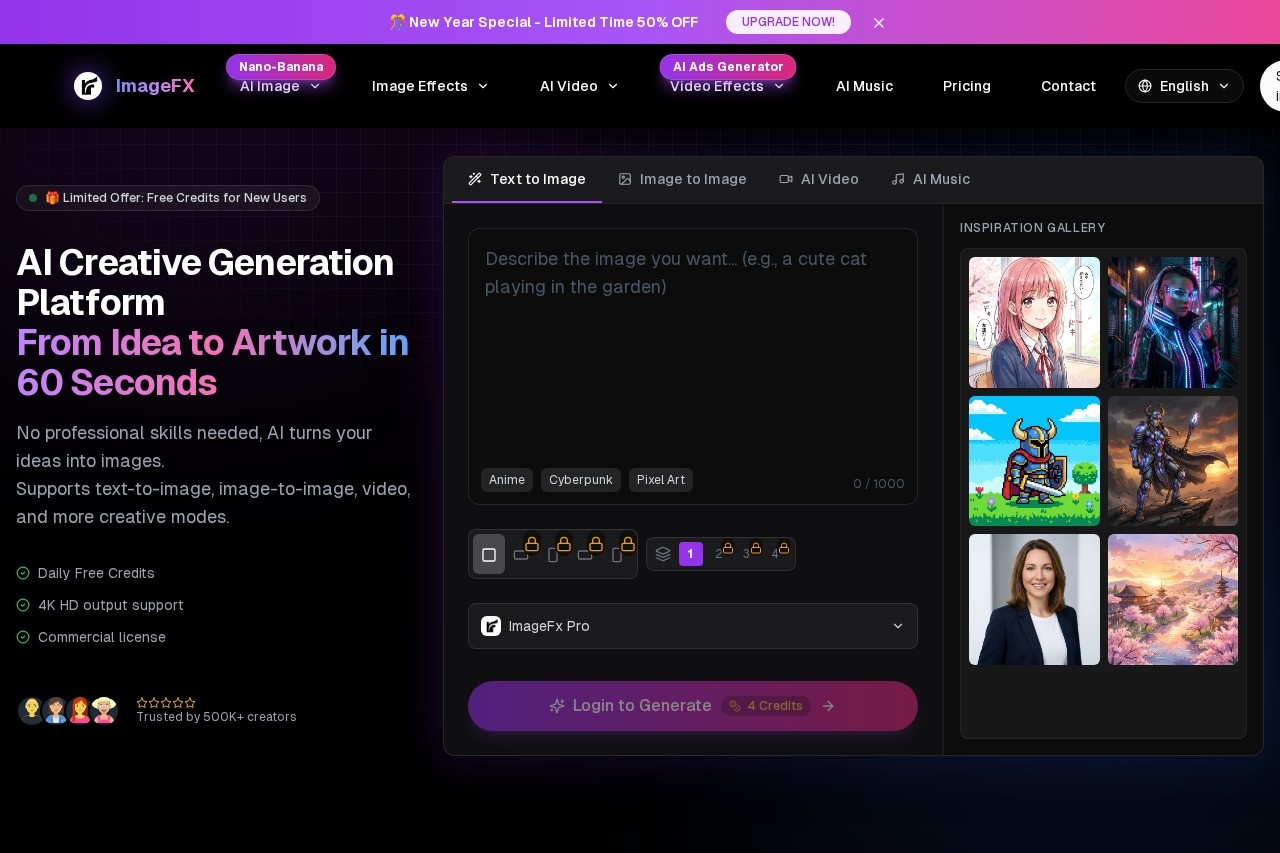Switch to the AI Music tab
1280x853 pixels.
[x=930, y=179]
